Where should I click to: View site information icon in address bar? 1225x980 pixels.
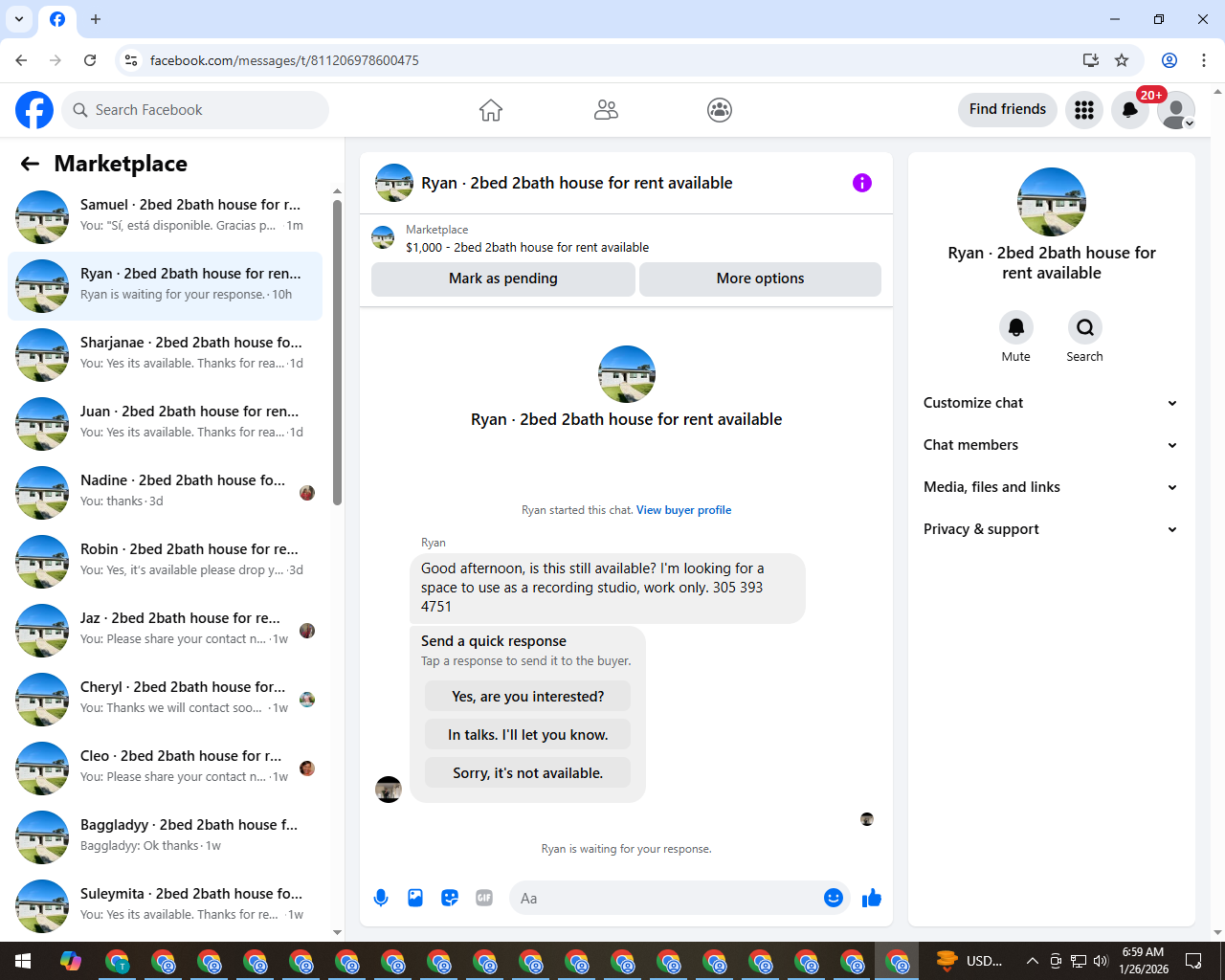coord(131,60)
